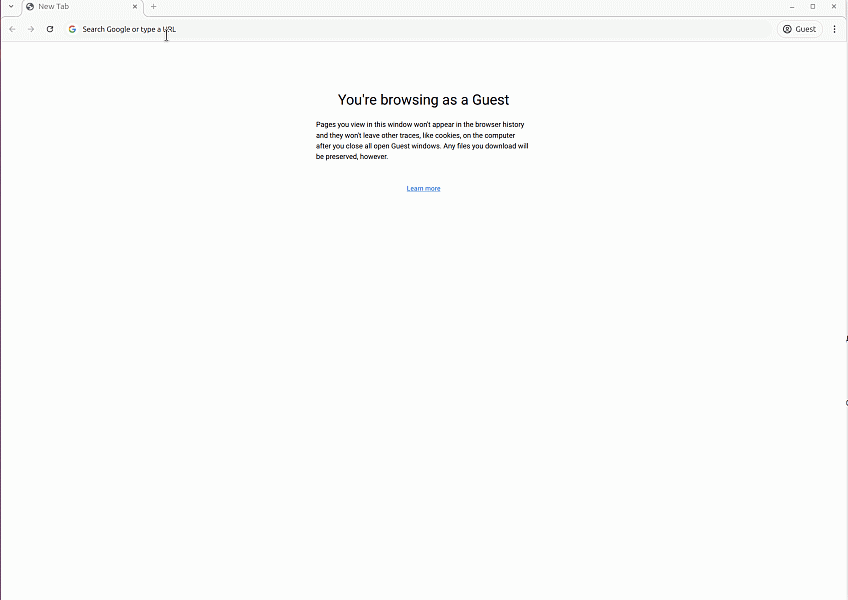Click the globe favicon on New Tab
848x600 pixels.
pyautogui.click(x=30, y=7)
